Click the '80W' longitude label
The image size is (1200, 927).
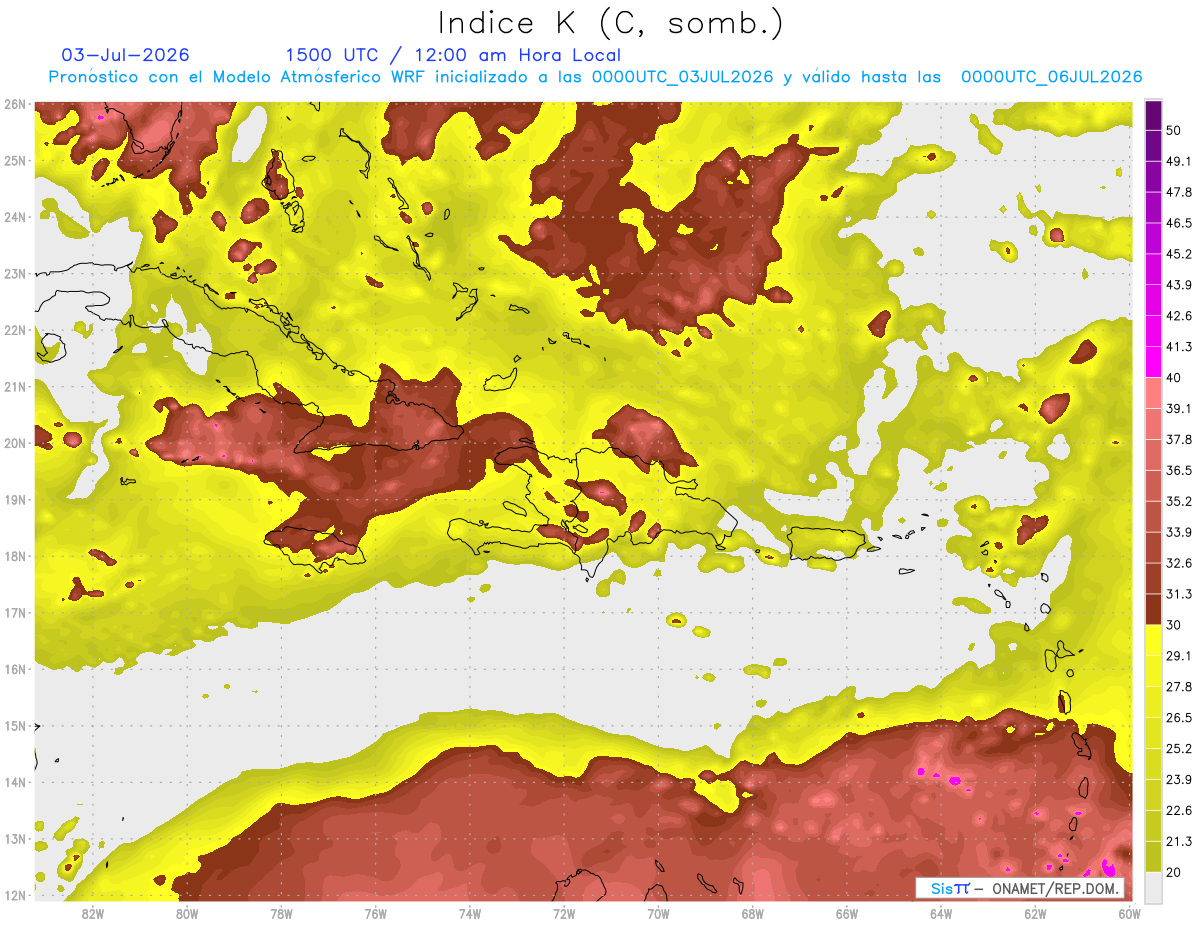pyautogui.click(x=186, y=913)
